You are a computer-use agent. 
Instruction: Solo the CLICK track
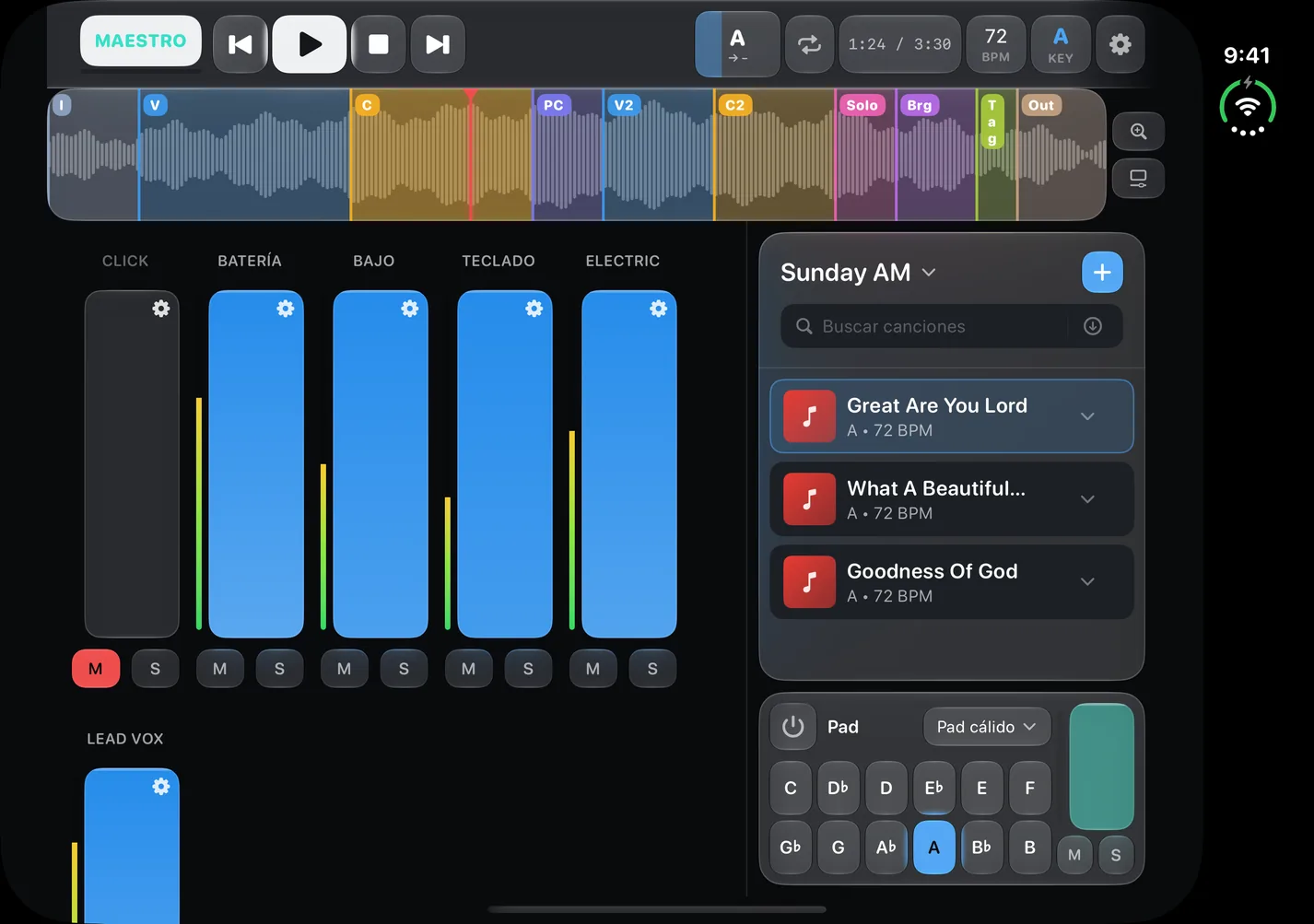click(155, 669)
